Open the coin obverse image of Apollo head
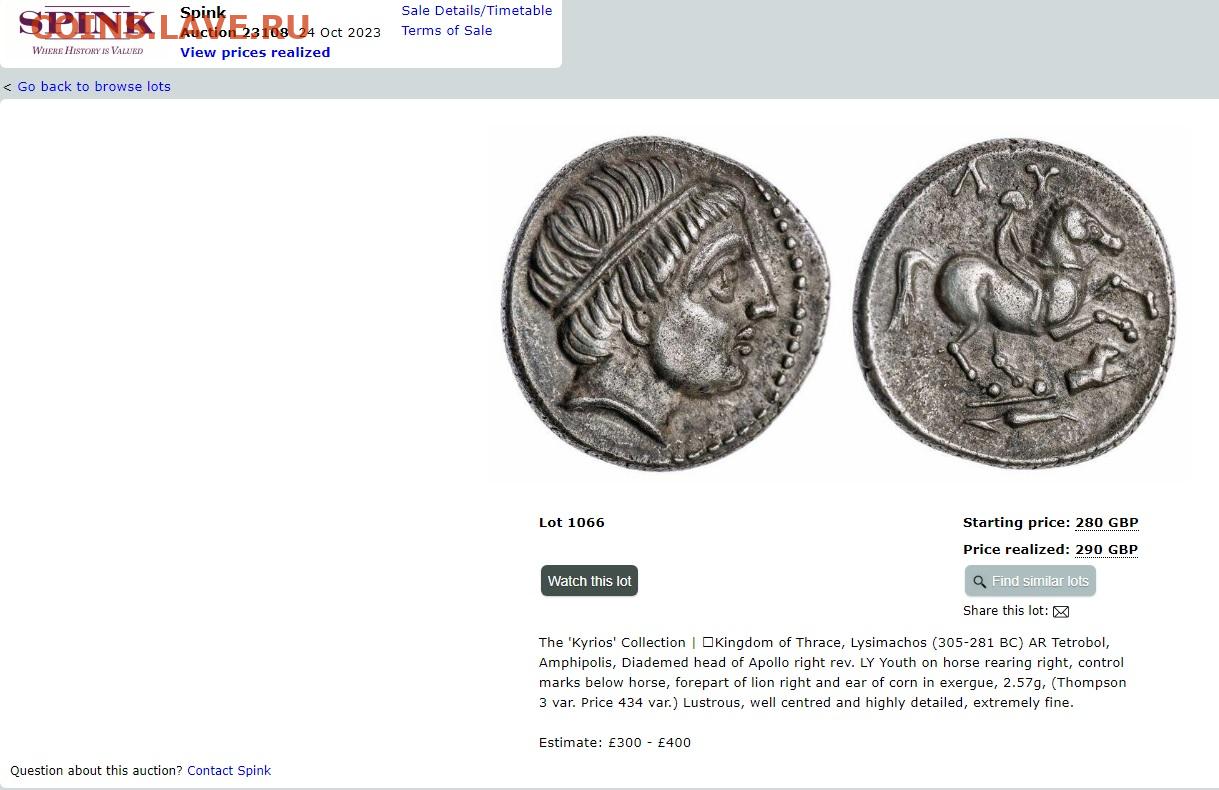Image resolution: width=1219 pixels, height=790 pixels. click(666, 303)
